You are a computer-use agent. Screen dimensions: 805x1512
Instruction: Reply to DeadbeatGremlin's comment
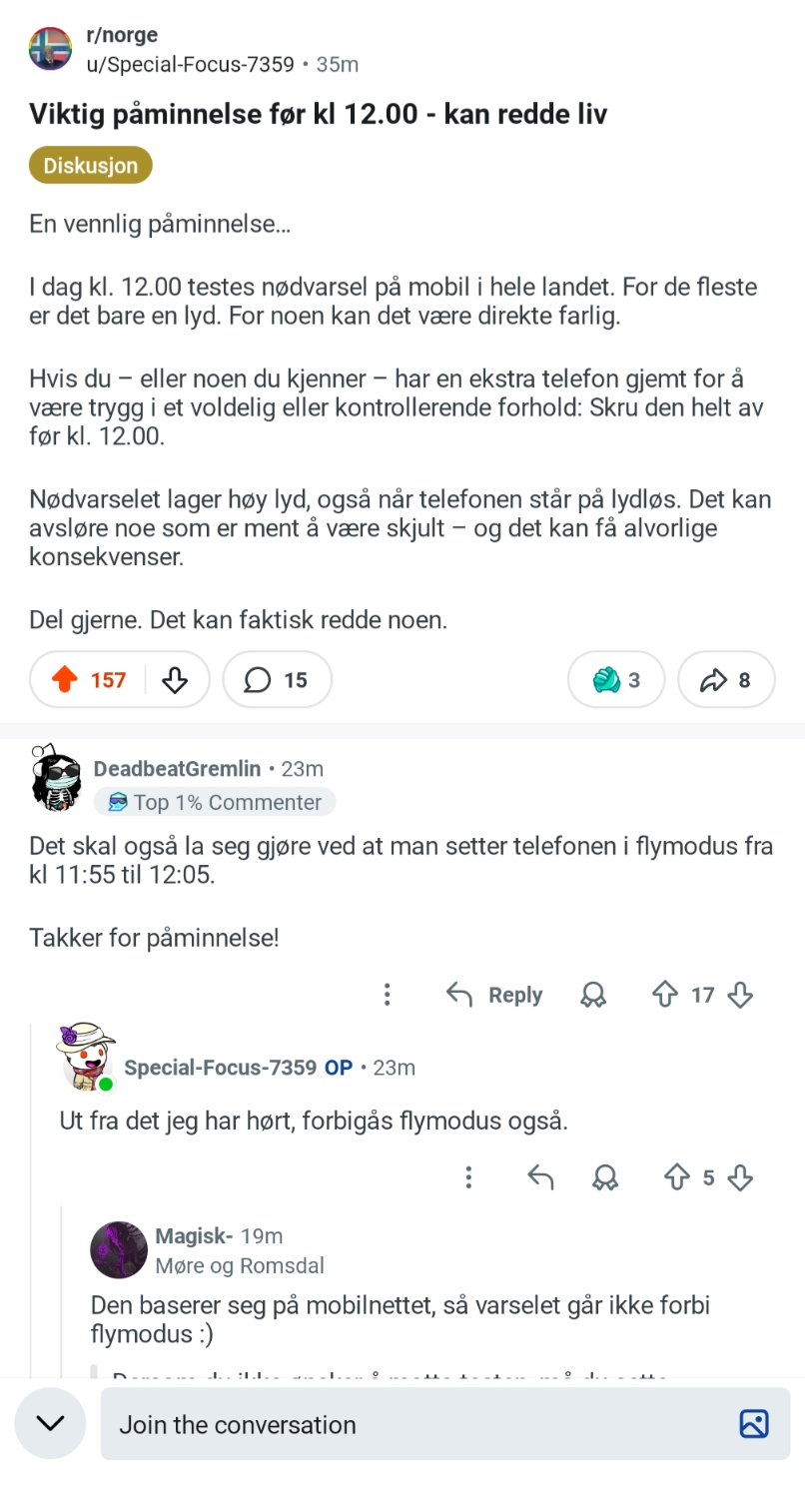pos(494,995)
